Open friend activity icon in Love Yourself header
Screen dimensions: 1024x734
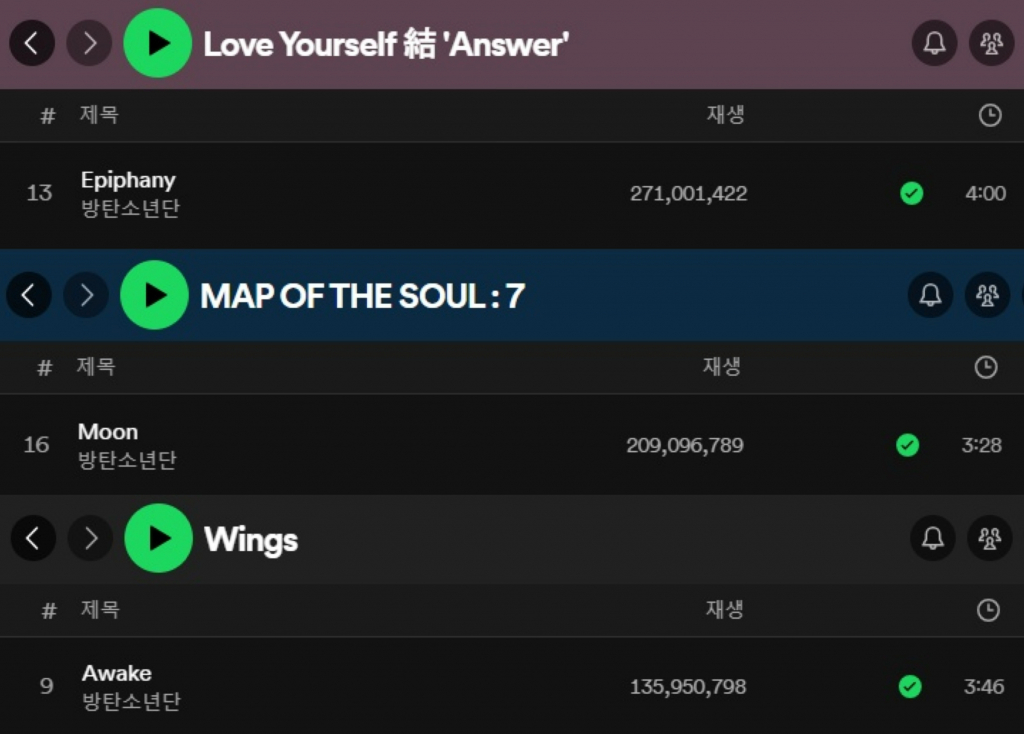click(991, 43)
